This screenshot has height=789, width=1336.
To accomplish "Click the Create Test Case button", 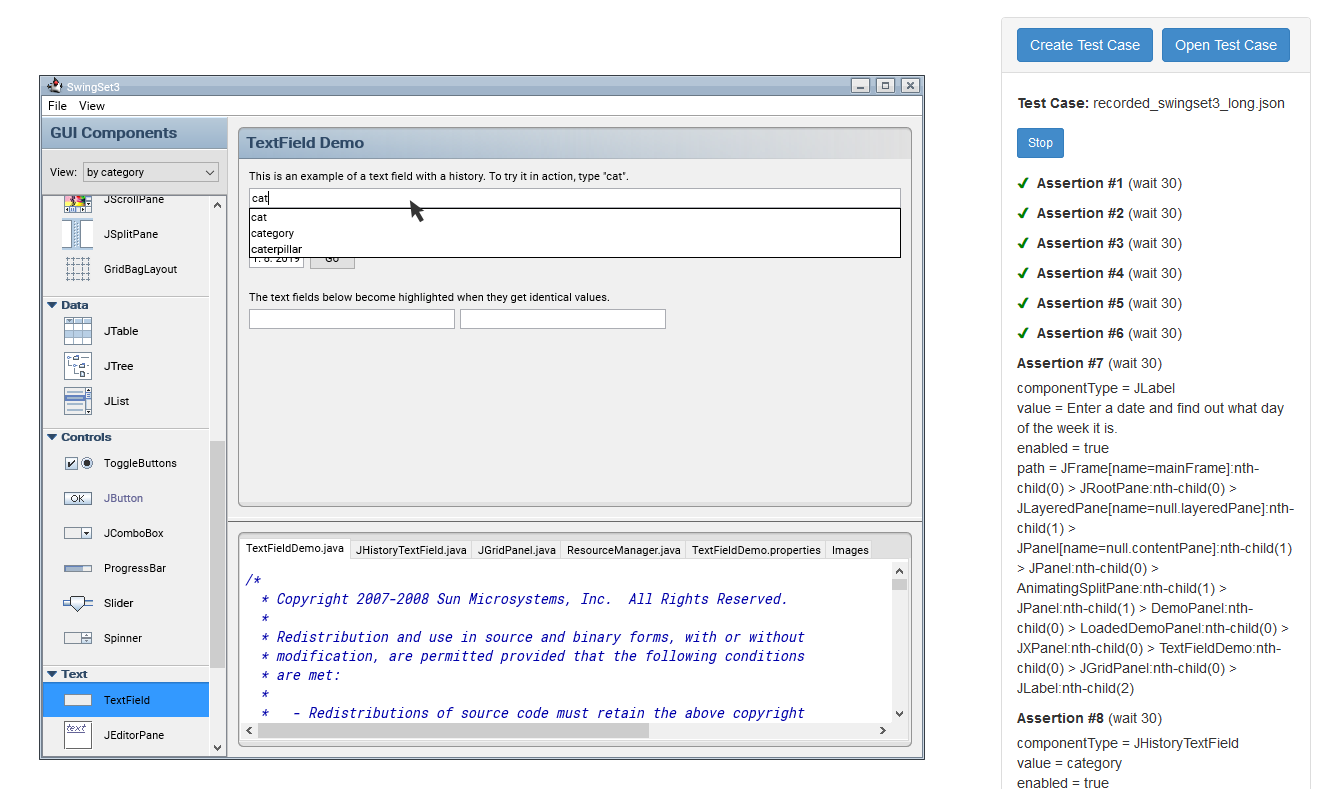I will (1085, 45).
